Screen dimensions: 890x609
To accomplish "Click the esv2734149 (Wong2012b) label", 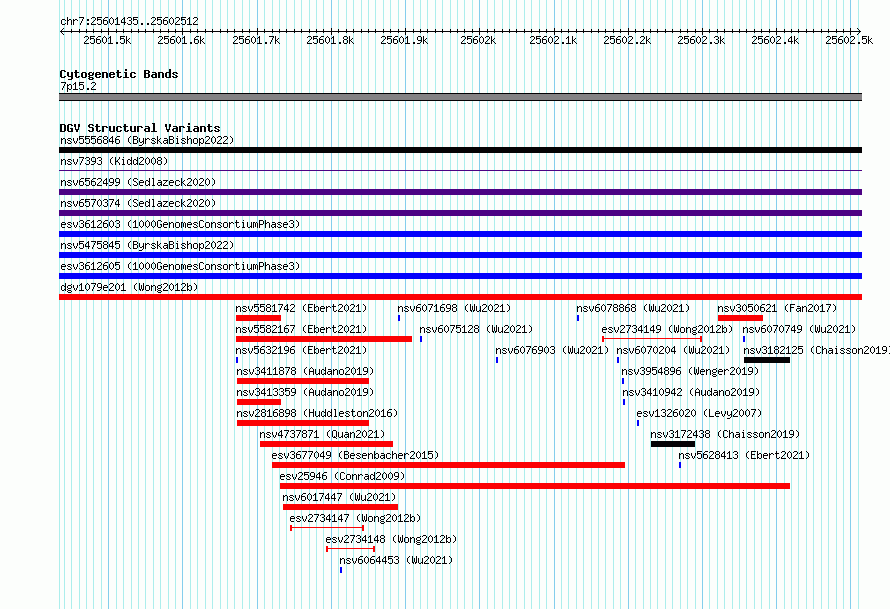I will 668,329.
